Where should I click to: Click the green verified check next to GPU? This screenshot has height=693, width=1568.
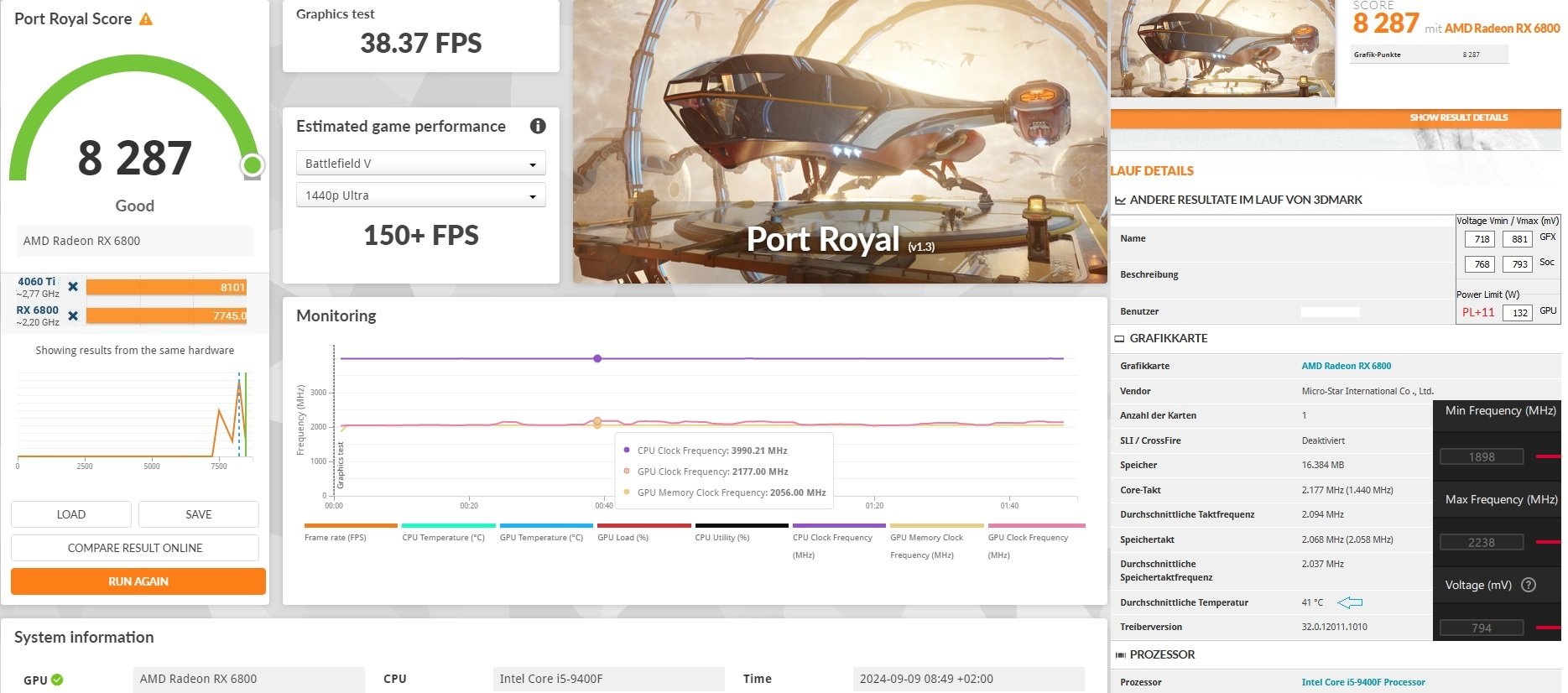tap(57, 680)
